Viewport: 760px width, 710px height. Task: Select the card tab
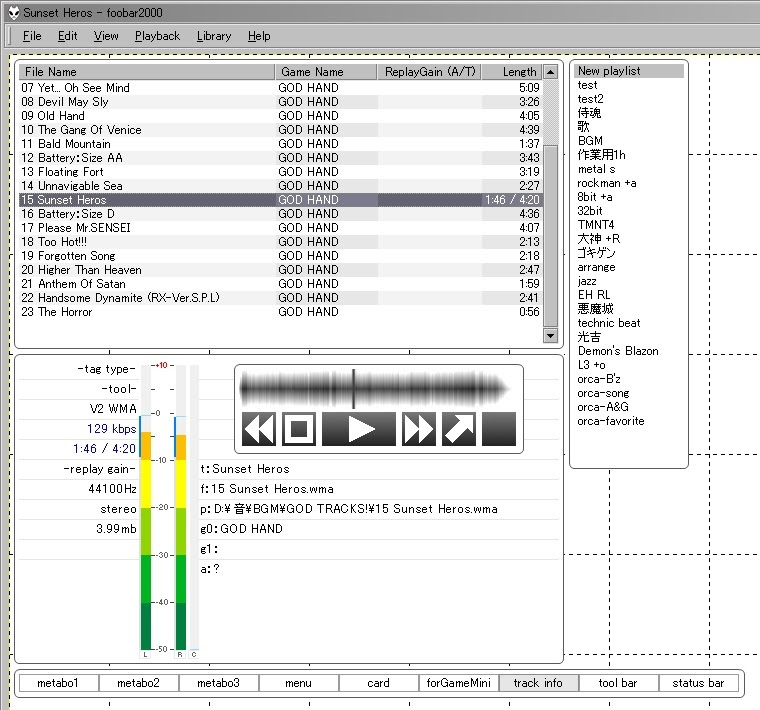379,683
